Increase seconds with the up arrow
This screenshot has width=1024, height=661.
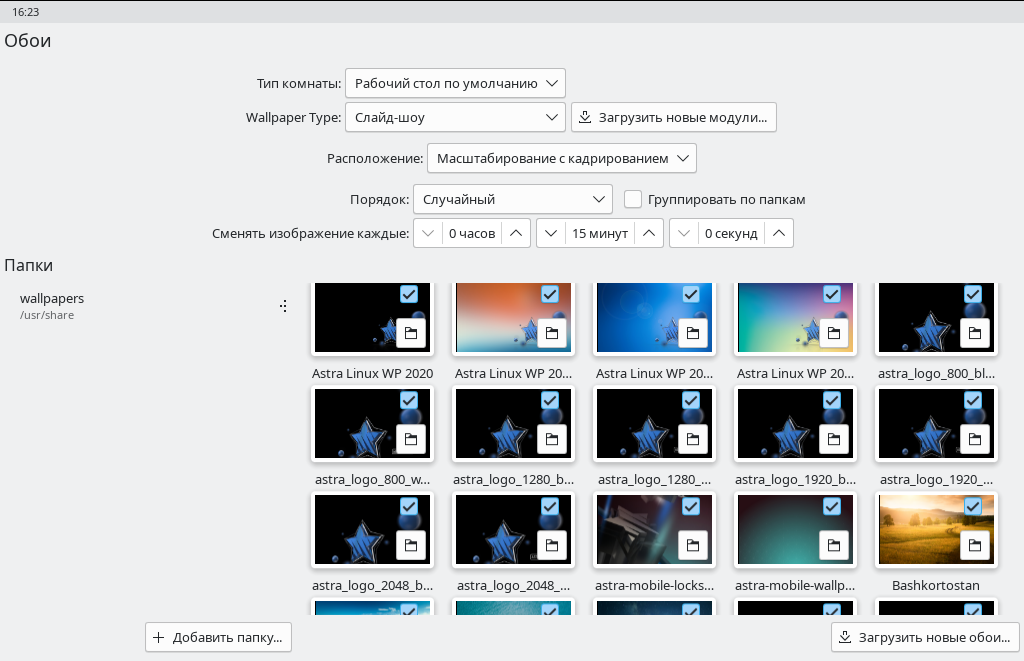click(x=779, y=233)
